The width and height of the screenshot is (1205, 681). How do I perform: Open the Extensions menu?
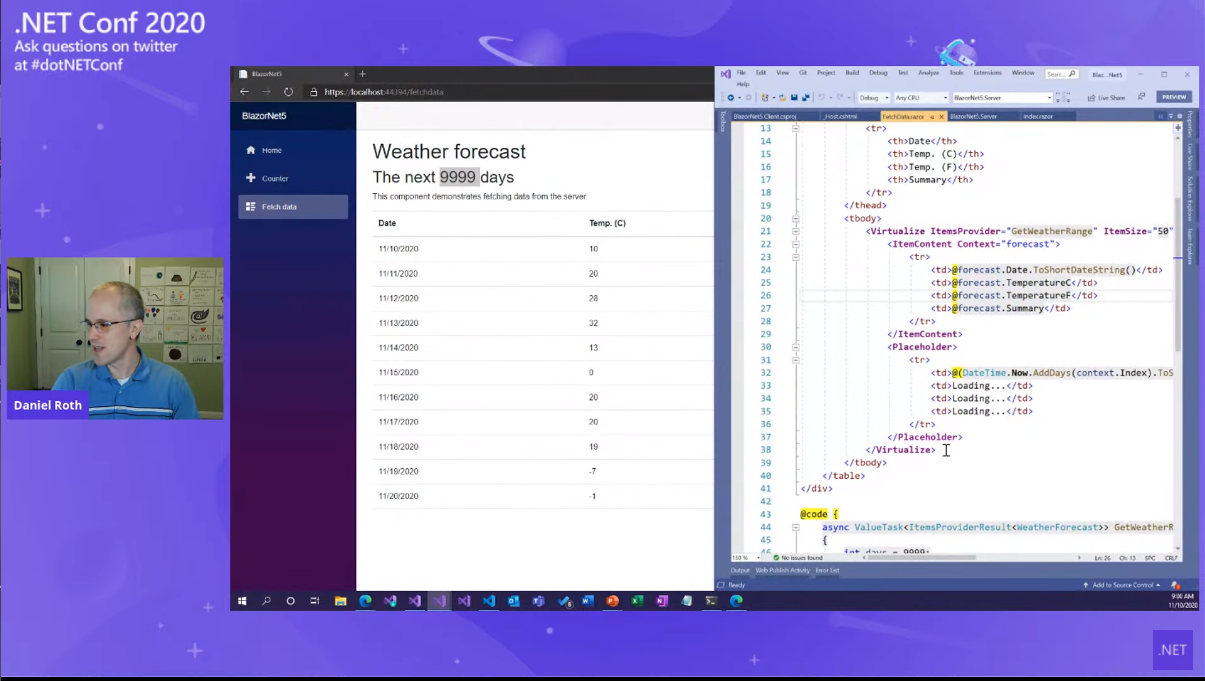coord(987,73)
